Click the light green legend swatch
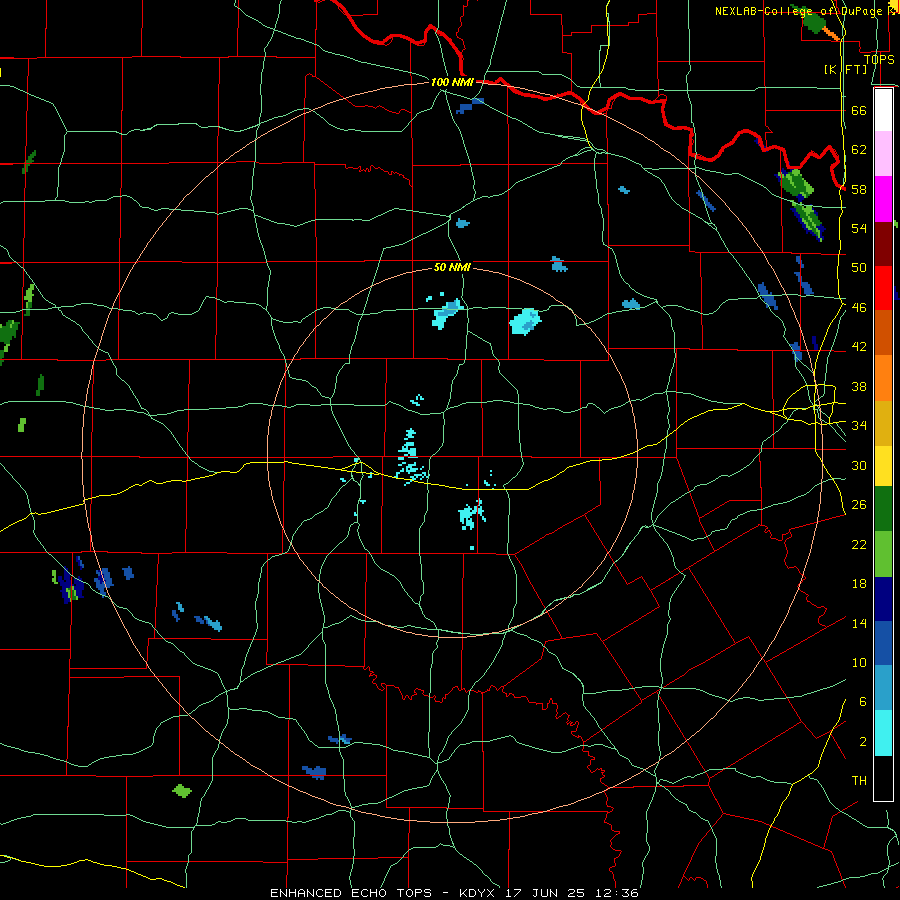 (883, 554)
